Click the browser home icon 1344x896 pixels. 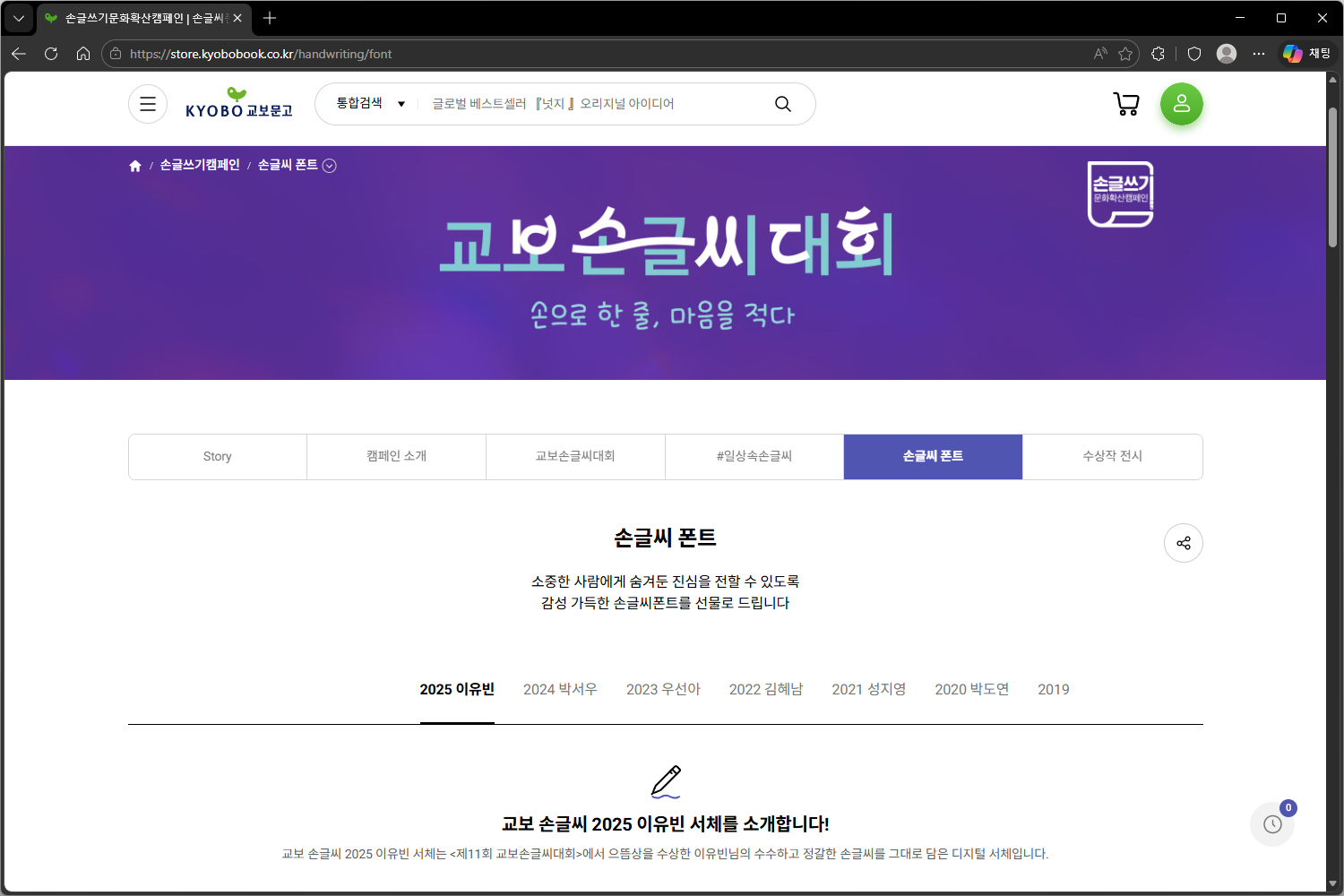pos(83,54)
